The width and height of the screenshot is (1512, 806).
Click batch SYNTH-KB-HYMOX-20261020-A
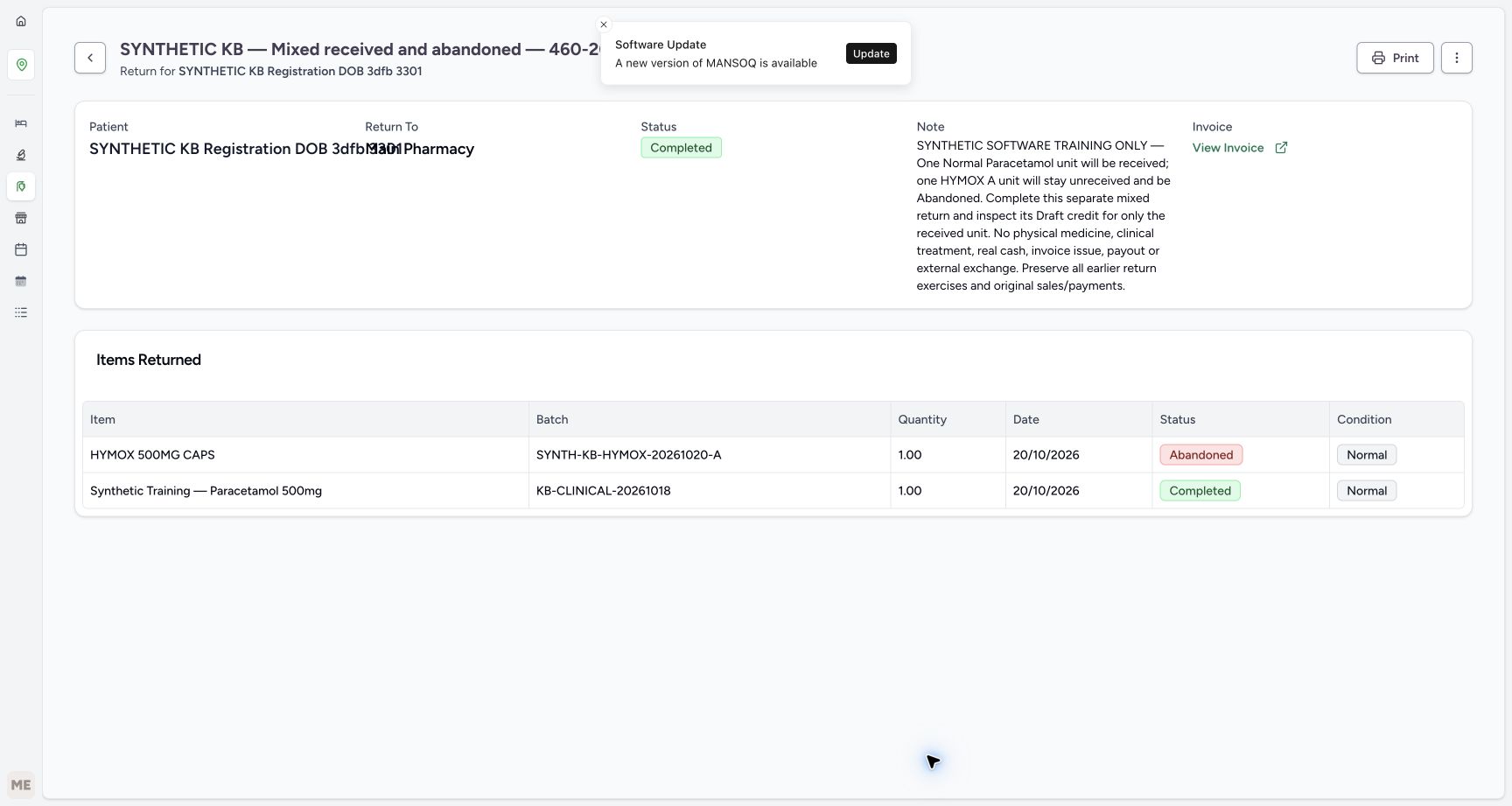coord(629,455)
